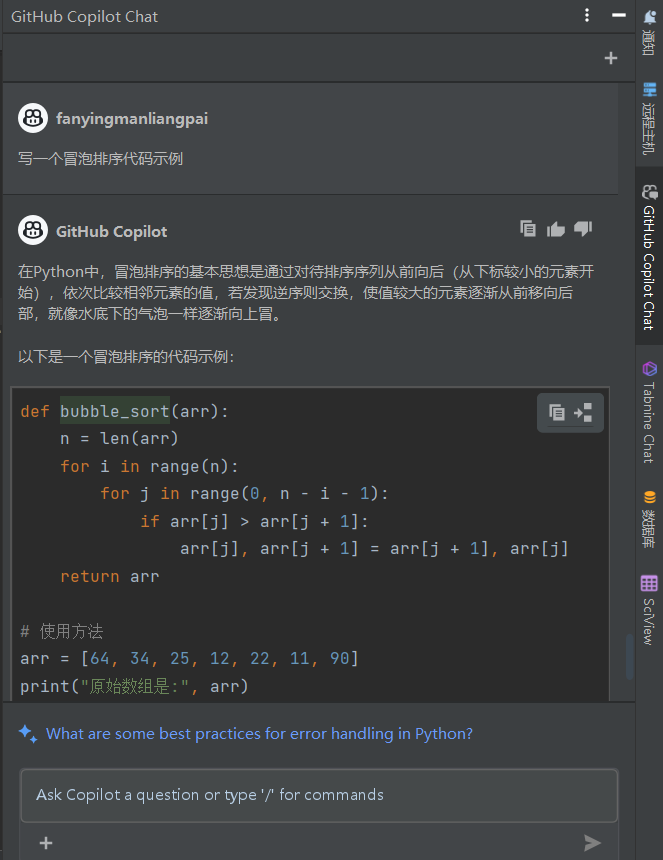663x860 pixels.
Task: Open the Tabnine Chat sidebar tab
Action: (x=649, y=412)
